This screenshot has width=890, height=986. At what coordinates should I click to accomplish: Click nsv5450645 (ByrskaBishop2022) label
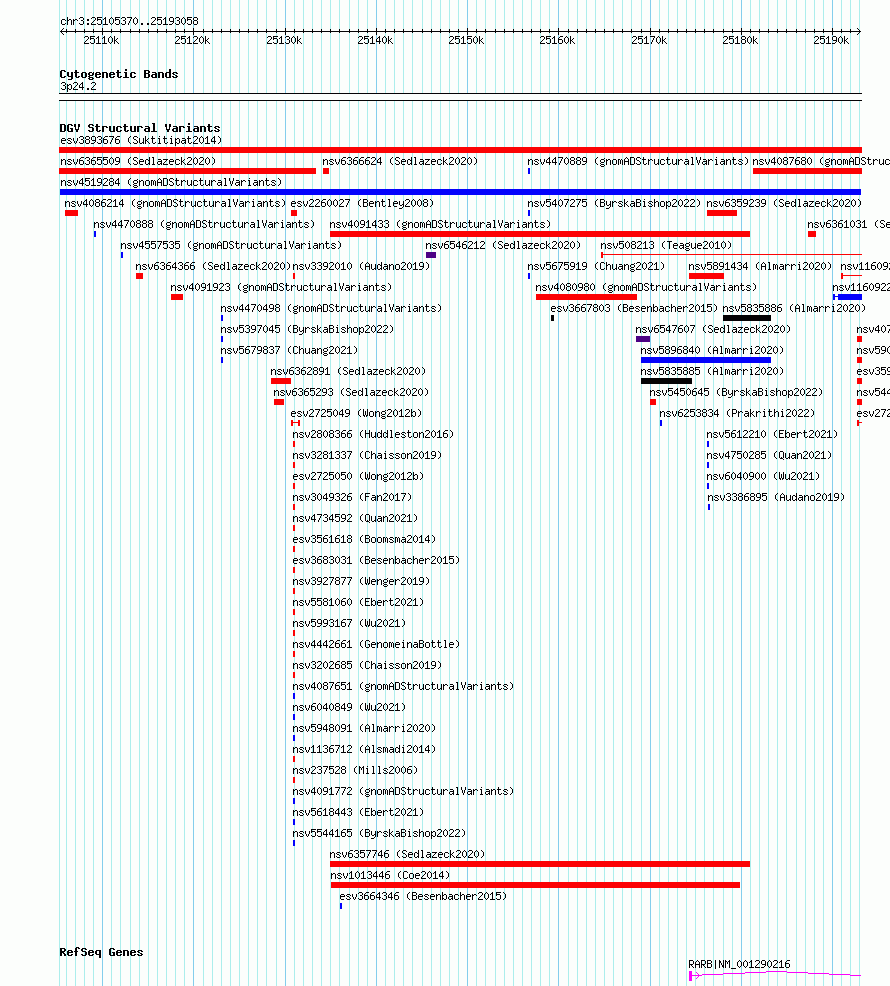coord(736,392)
